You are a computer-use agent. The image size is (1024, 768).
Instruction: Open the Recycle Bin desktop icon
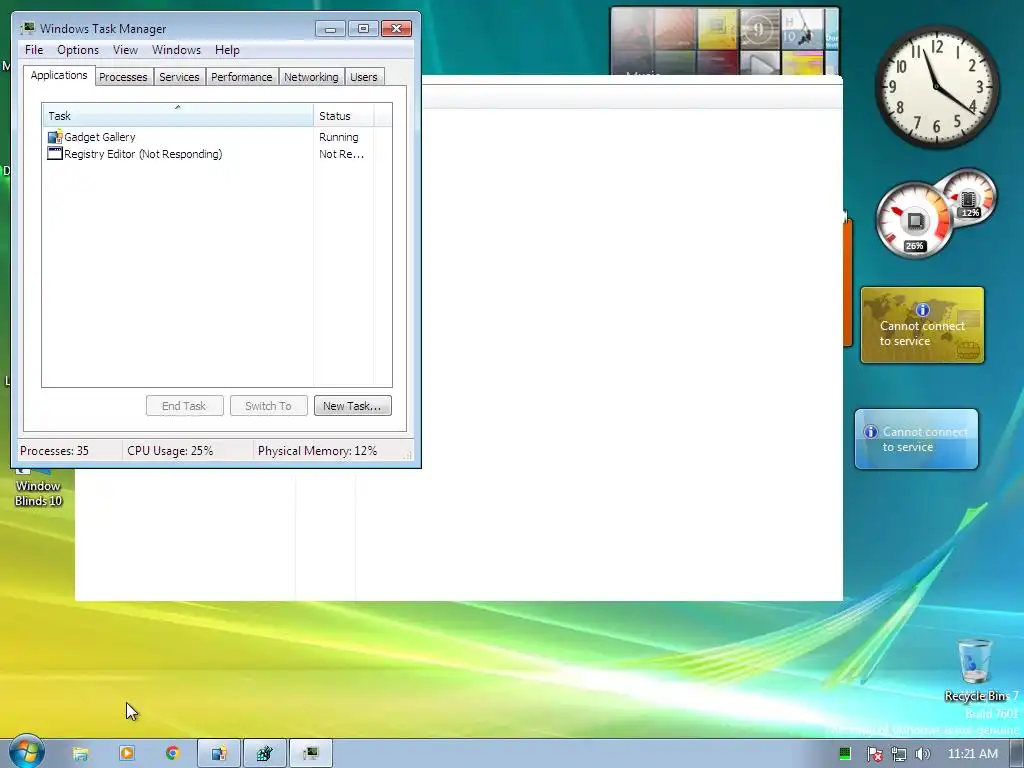click(x=976, y=669)
